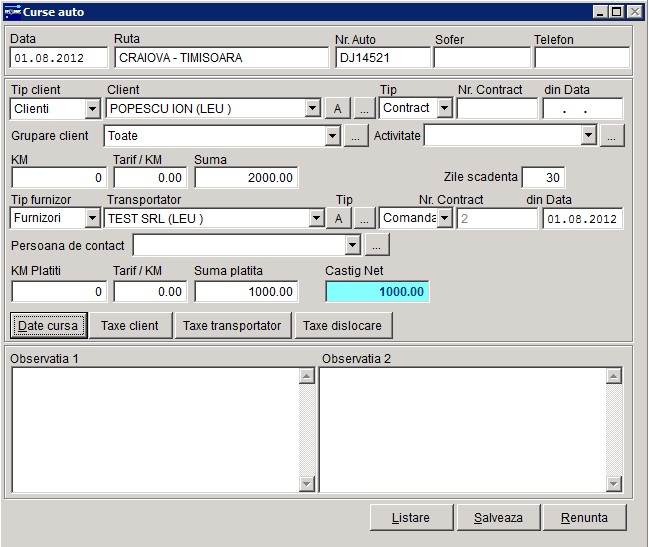Click the Salveaza button
The width and height of the screenshot is (649, 547).
tap(499, 518)
